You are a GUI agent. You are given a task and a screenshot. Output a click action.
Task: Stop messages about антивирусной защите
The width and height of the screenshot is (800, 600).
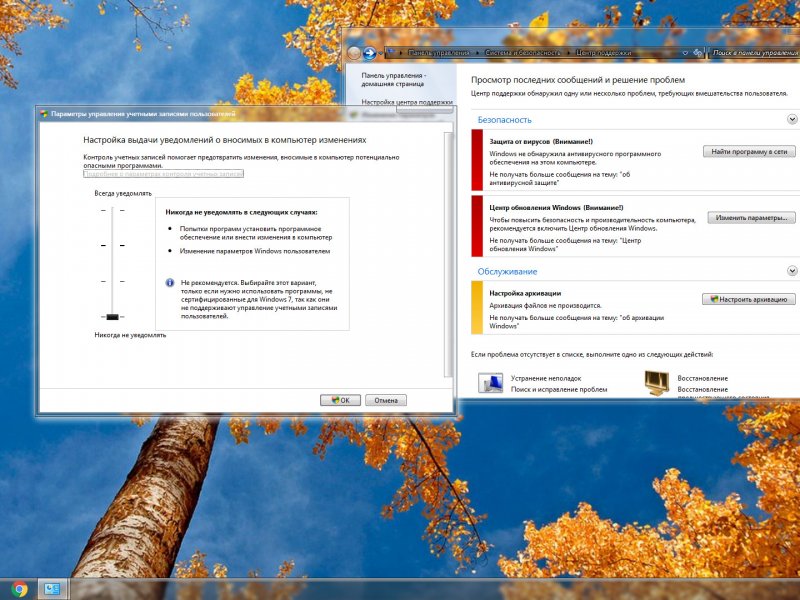click(x=560, y=178)
